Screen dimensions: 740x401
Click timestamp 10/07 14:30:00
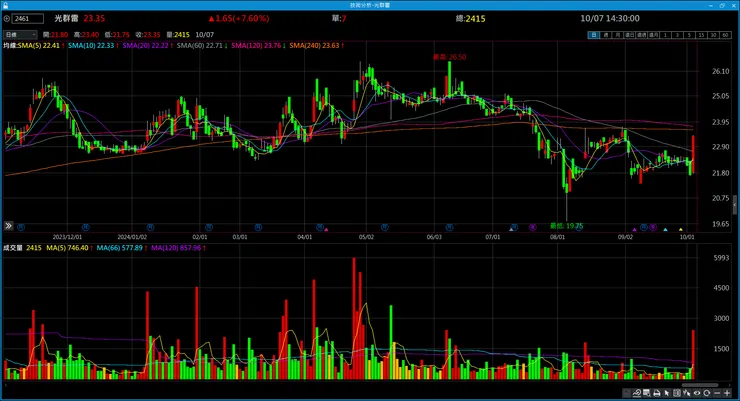pyautogui.click(x=610, y=18)
